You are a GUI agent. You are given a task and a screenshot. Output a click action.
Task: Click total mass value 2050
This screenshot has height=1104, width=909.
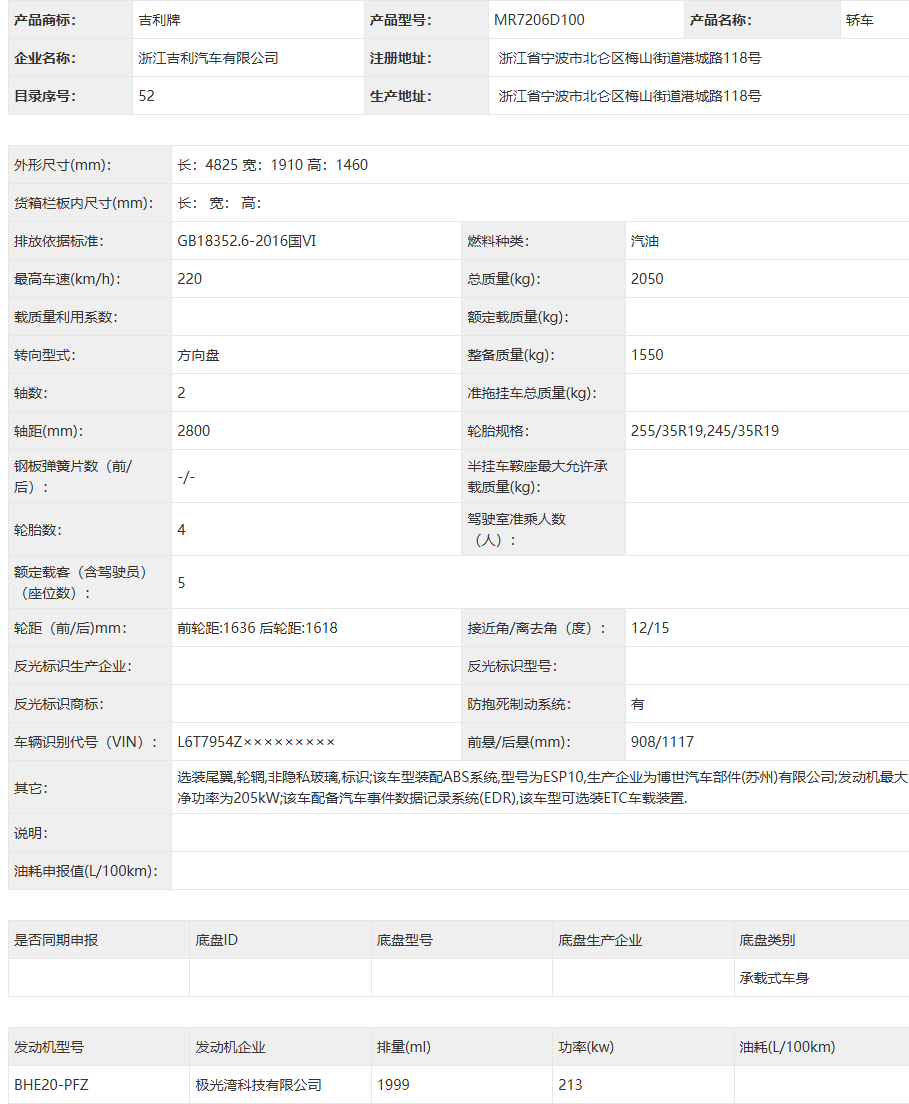pyautogui.click(x=647, y=279)
